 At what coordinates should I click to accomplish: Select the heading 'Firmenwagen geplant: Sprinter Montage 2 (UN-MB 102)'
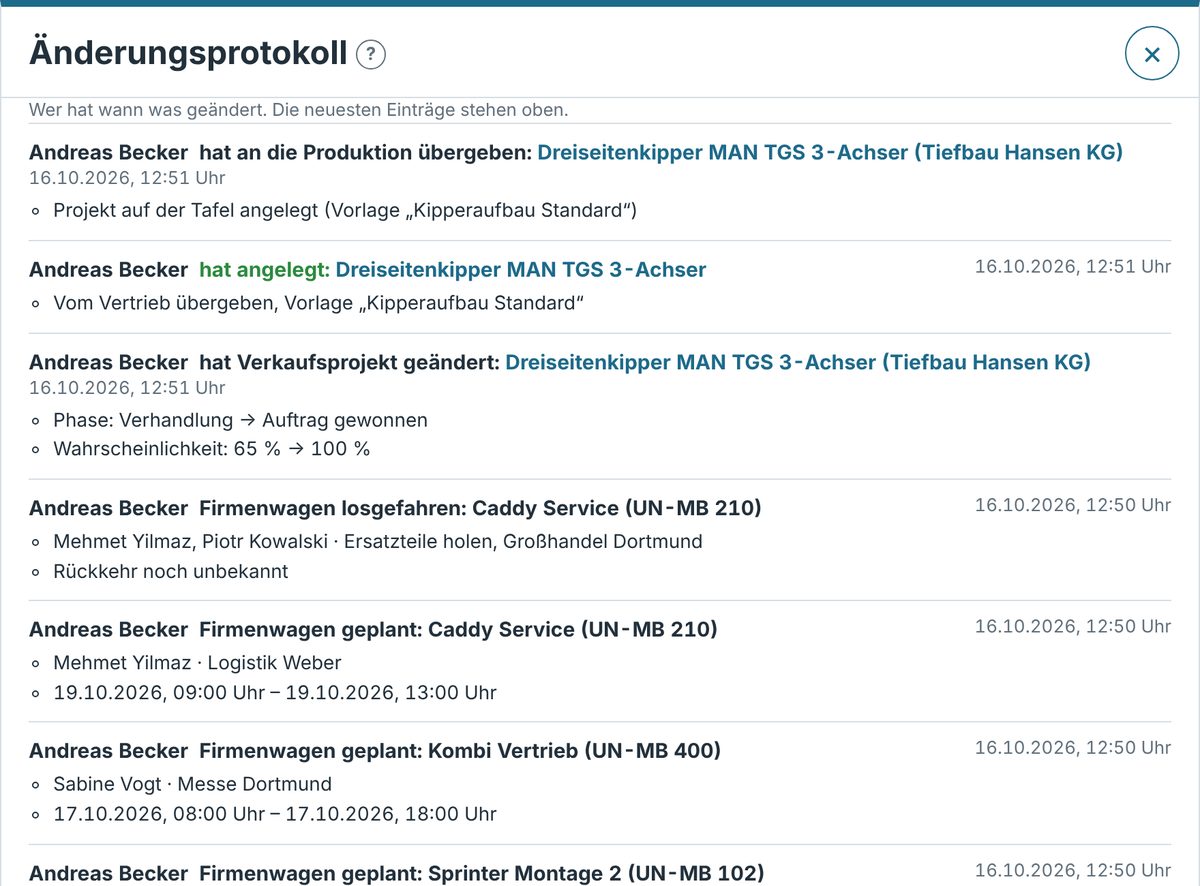point(482,873)
